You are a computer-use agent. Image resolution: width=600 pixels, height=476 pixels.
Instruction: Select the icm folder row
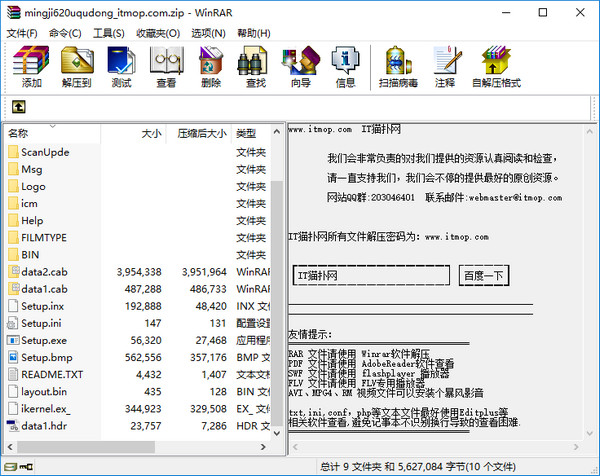pos(138,204)
